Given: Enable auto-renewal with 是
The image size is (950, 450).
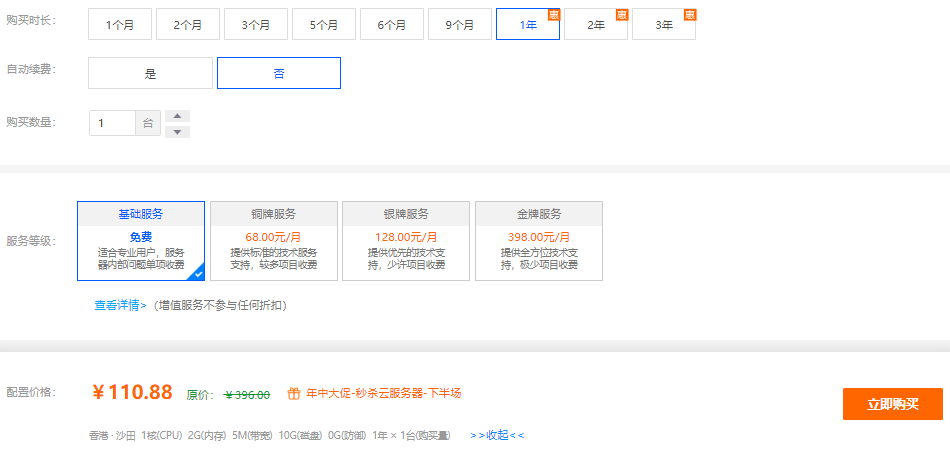Looking at the screenshot, I should (x=151, y=73).
